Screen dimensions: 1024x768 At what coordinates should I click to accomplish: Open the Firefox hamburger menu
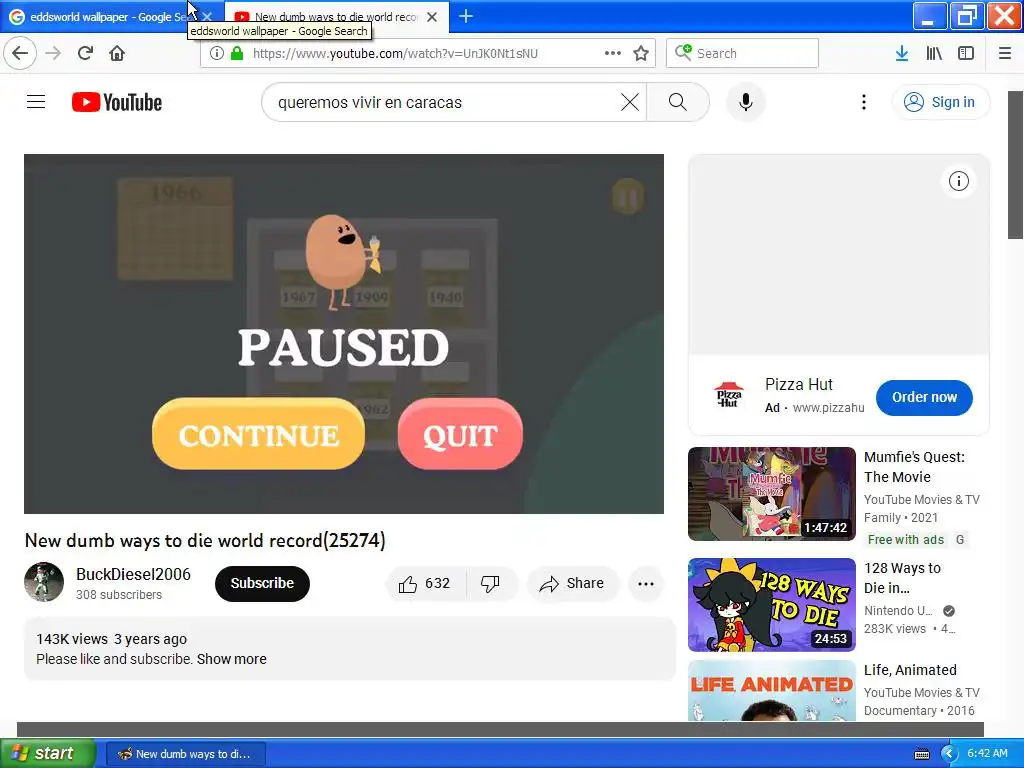tap(1004, 53)
